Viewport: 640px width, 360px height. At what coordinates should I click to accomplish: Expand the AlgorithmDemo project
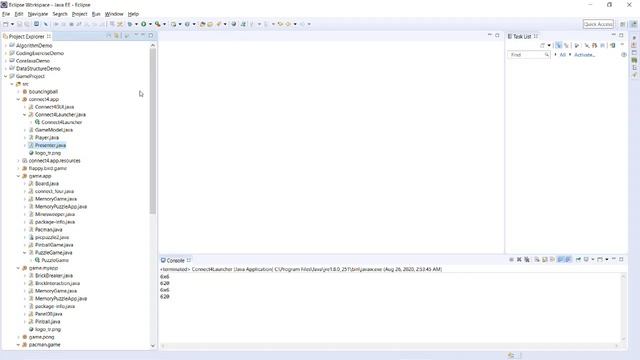(6, 46)
